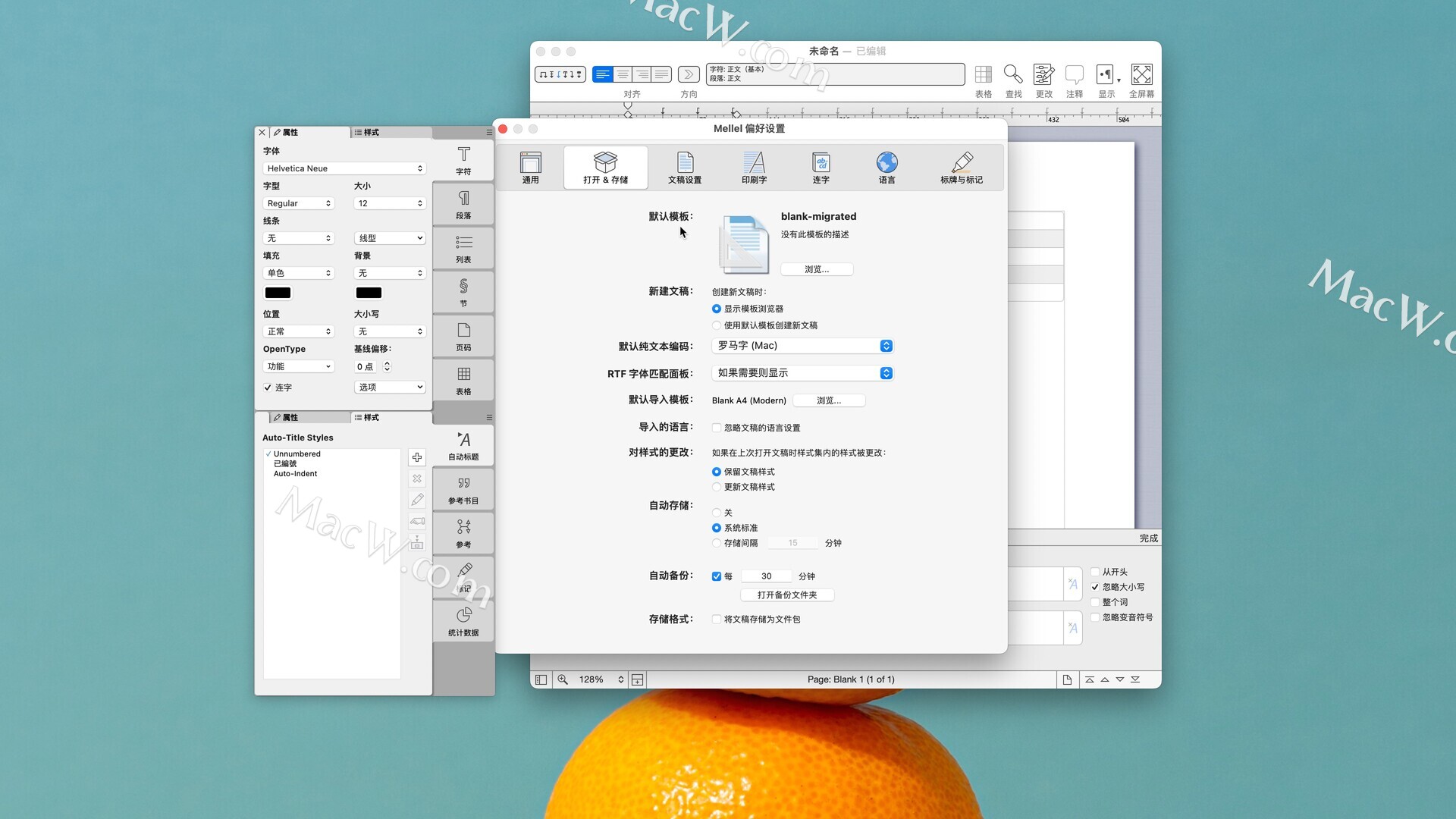
Task: Open the 字符 (character) palette icon
Action: click(463, 160)
